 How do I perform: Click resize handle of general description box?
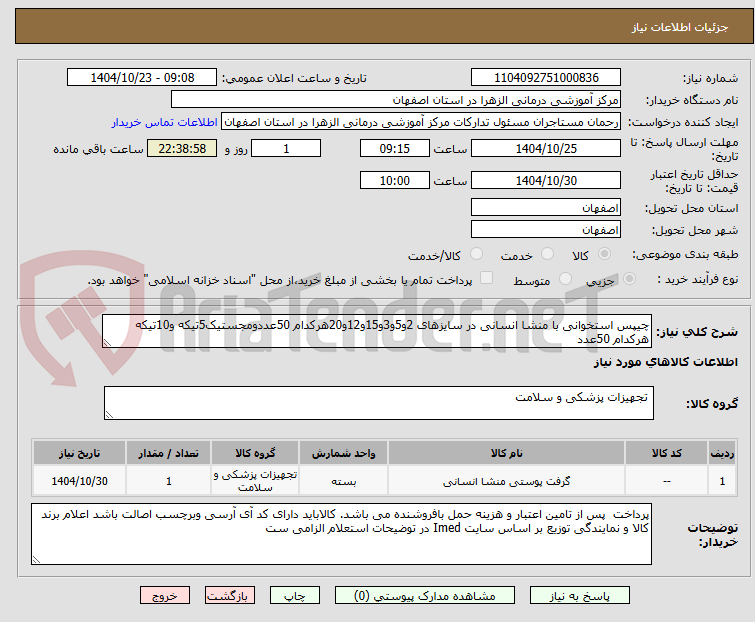pyautogui.click(x=107, y=343)
